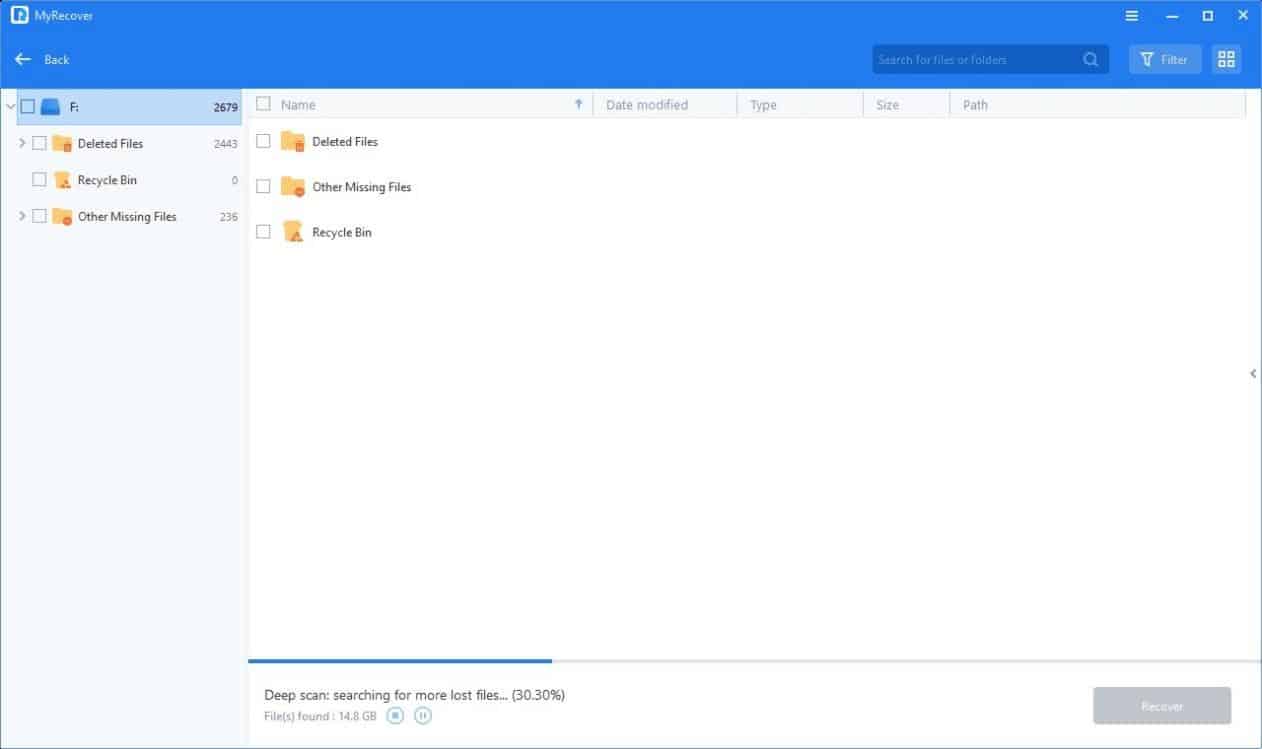
Task: Select Other Missing Files label in sidebar
Action: pos(127,216)
